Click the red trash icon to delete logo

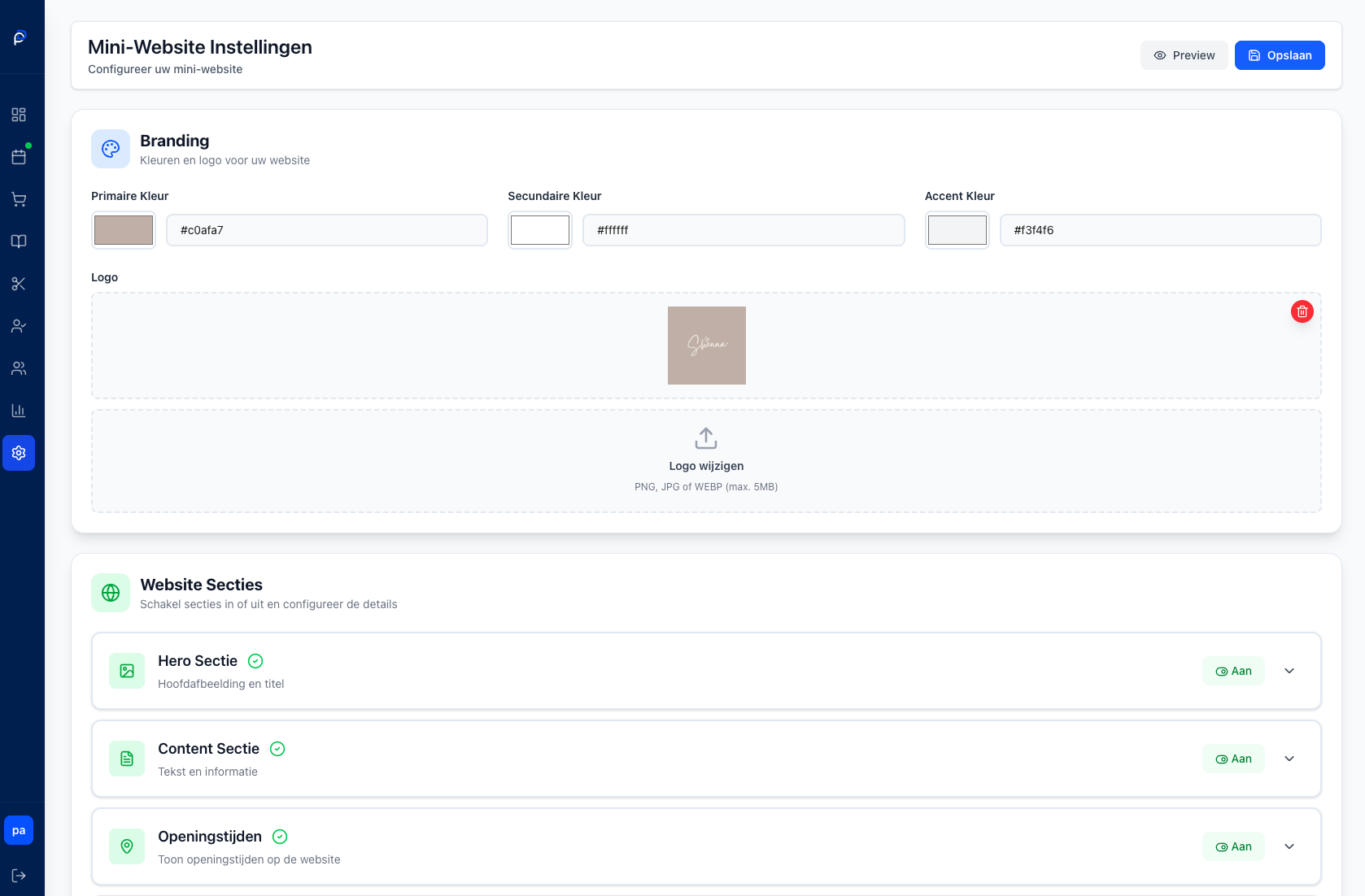point(1302,311)
